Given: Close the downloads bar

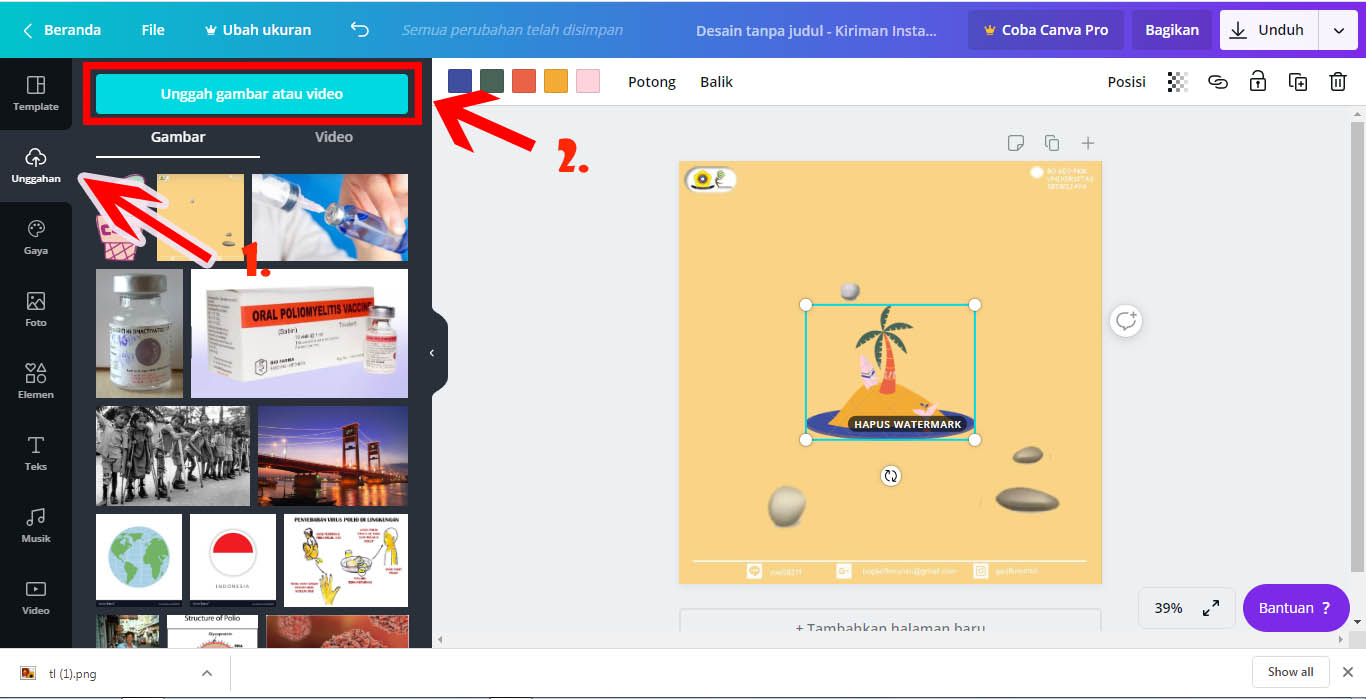Looking at the screenshot, I should (1347, 672).
